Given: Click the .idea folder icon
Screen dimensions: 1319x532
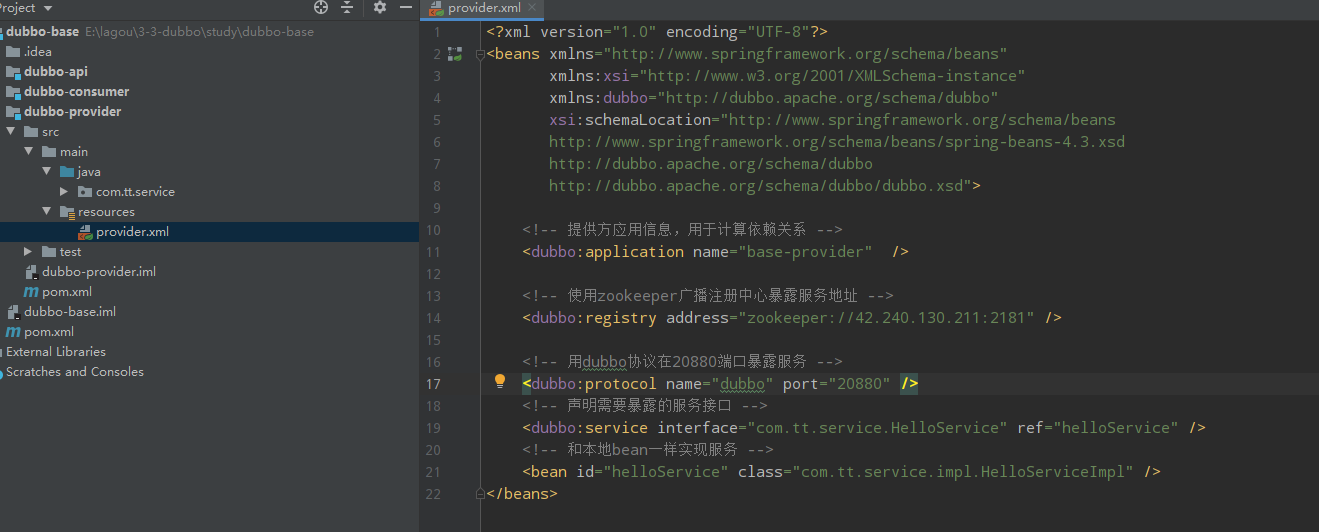Looking at the screenshot, I should click(13, 52).
